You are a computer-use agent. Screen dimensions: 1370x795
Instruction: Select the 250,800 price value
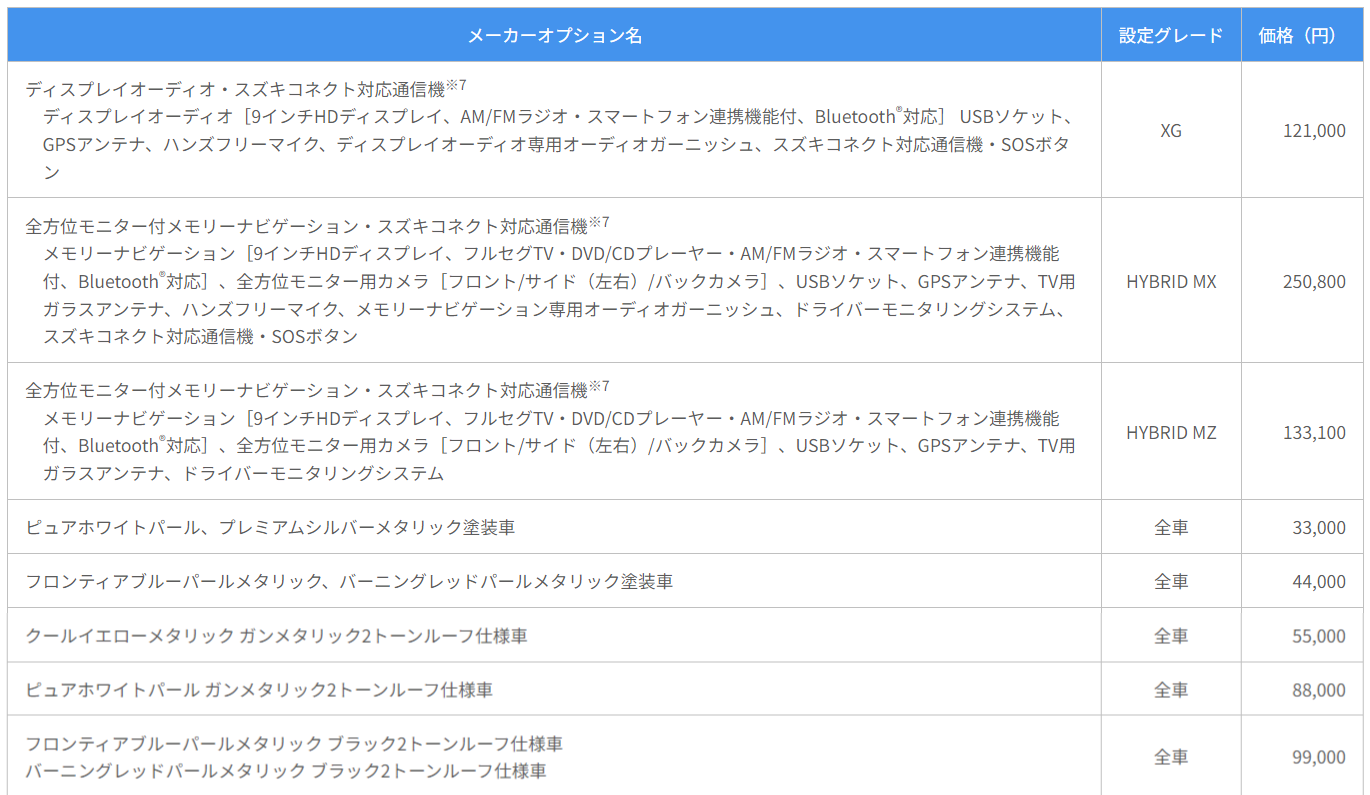coord(1314,282)
